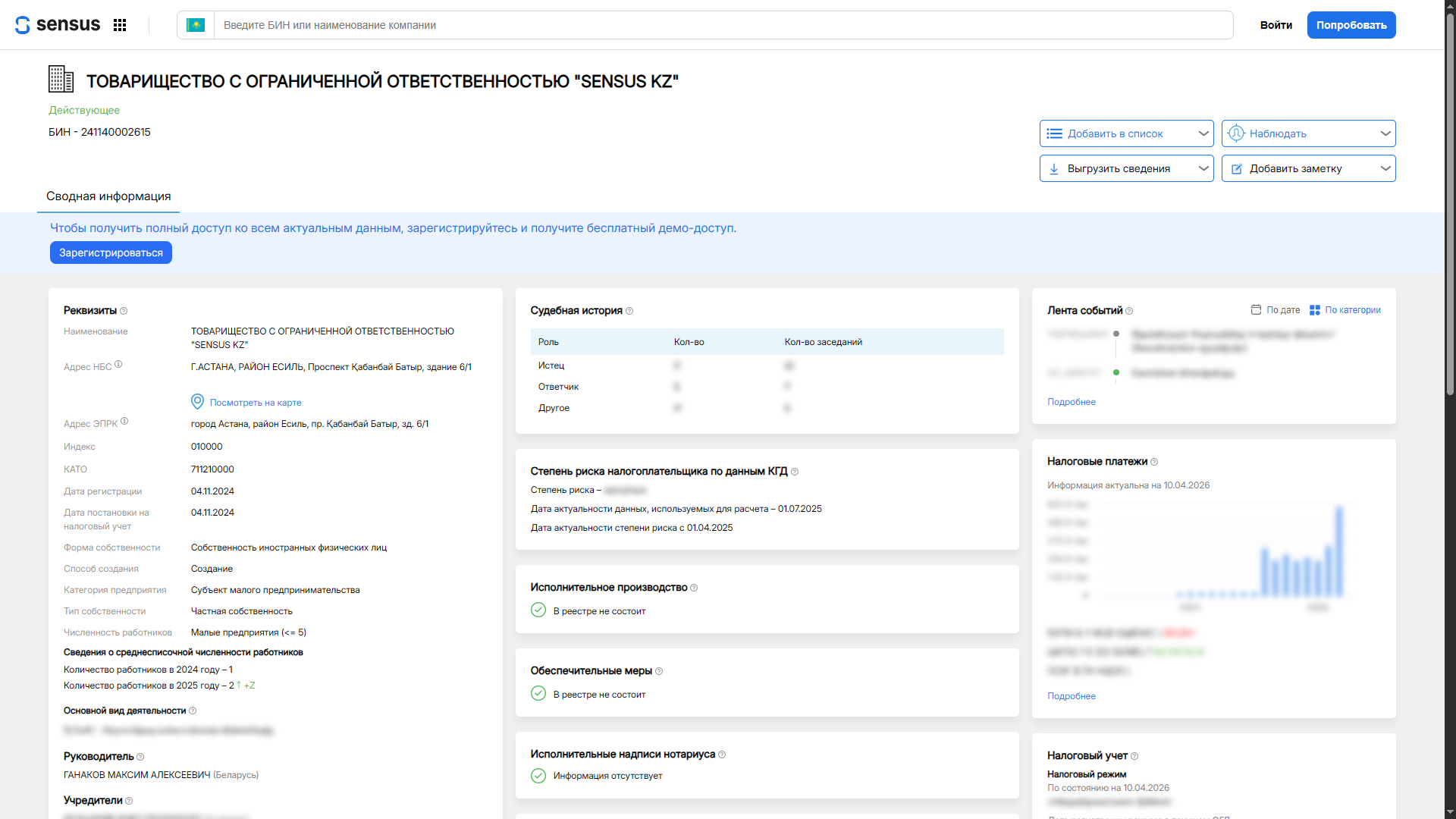Click the map pin icon near Посмотреть на карте
Screen dimensions: 1456x819
[x=197, y=402]
